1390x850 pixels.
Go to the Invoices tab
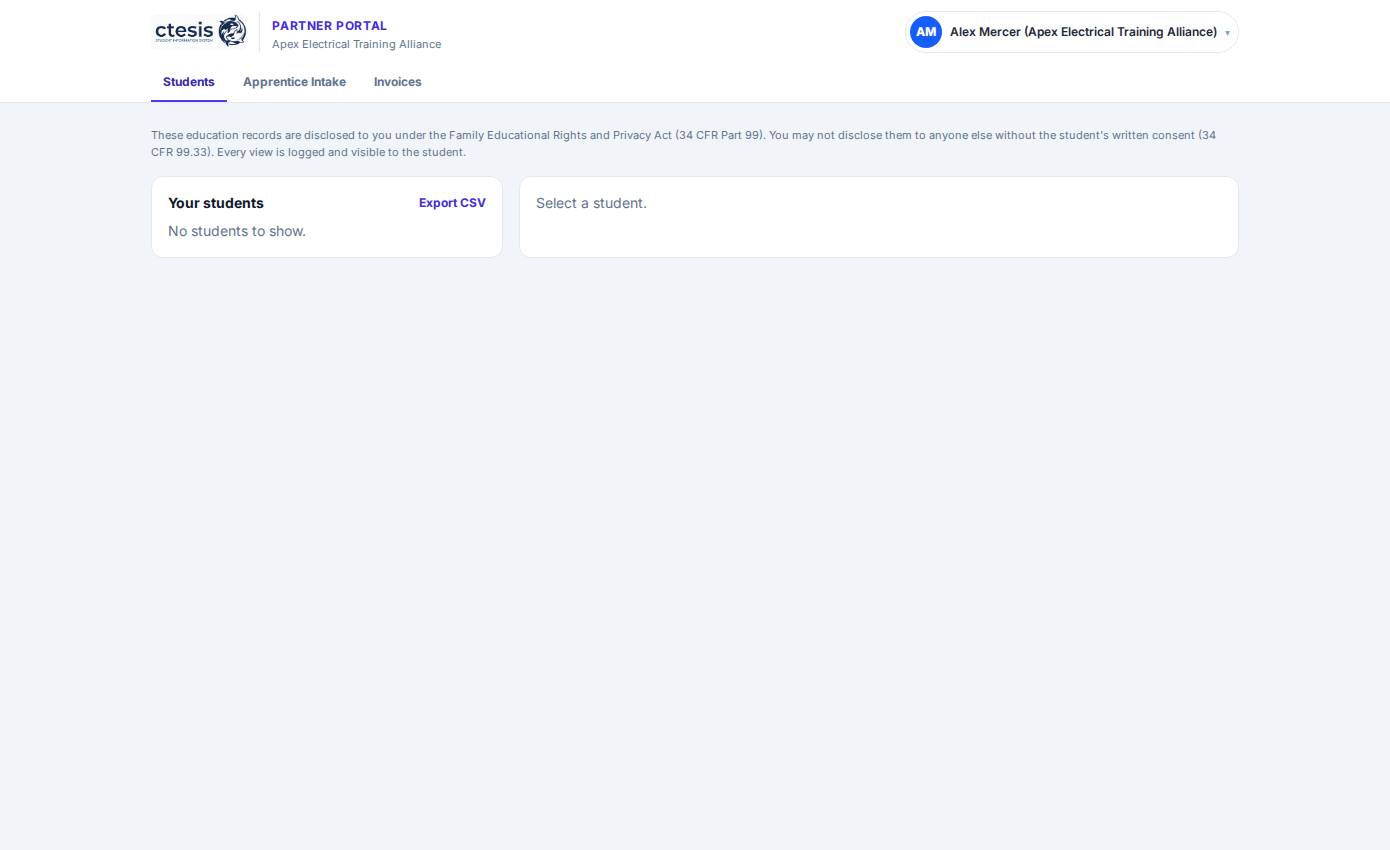pyautogui.click(x=398, y=82)
